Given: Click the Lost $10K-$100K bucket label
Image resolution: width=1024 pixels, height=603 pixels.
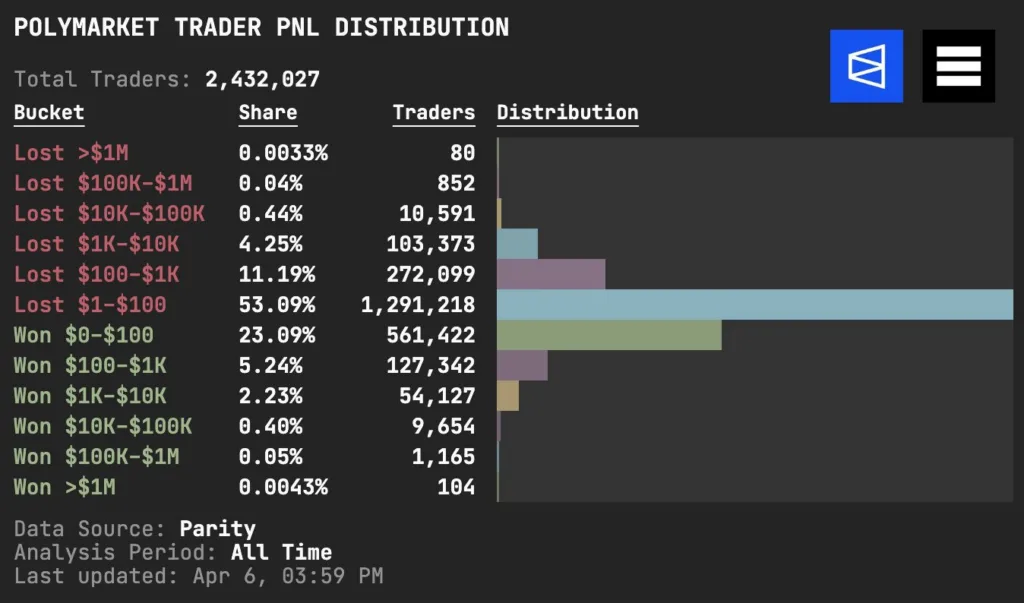Looking at the screenshot, I should point(109,213).
